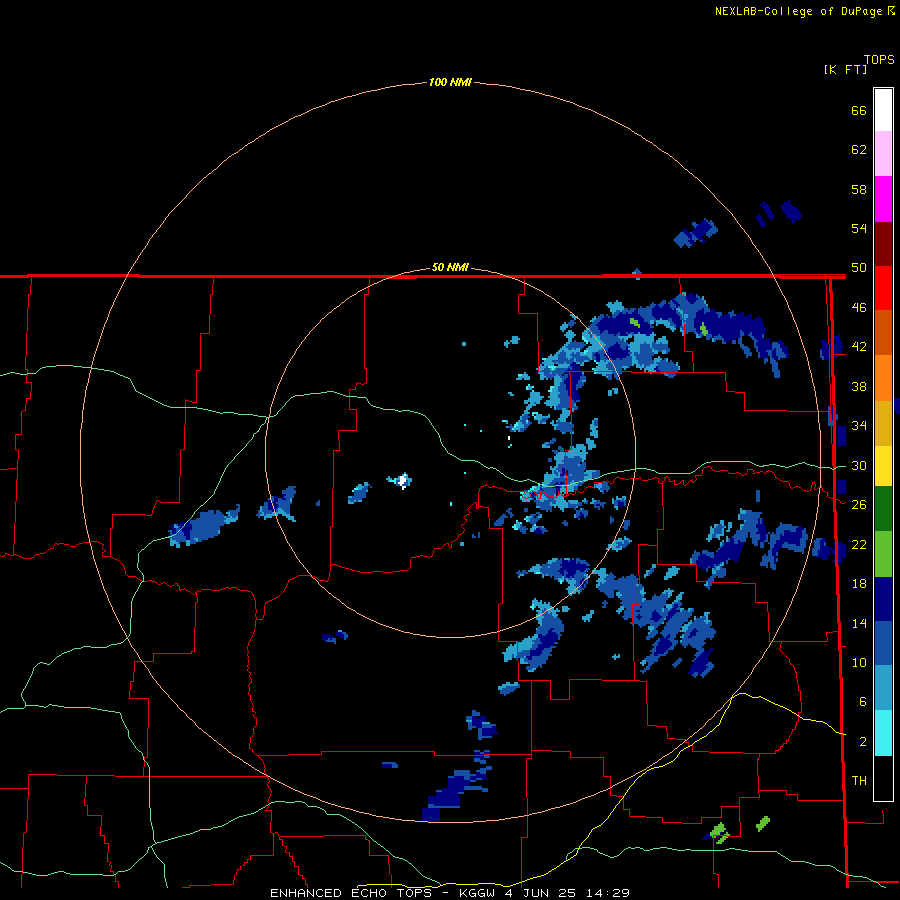900x900 pixels.
Task: Select the "34" legend value
Action: click(859, 426)
